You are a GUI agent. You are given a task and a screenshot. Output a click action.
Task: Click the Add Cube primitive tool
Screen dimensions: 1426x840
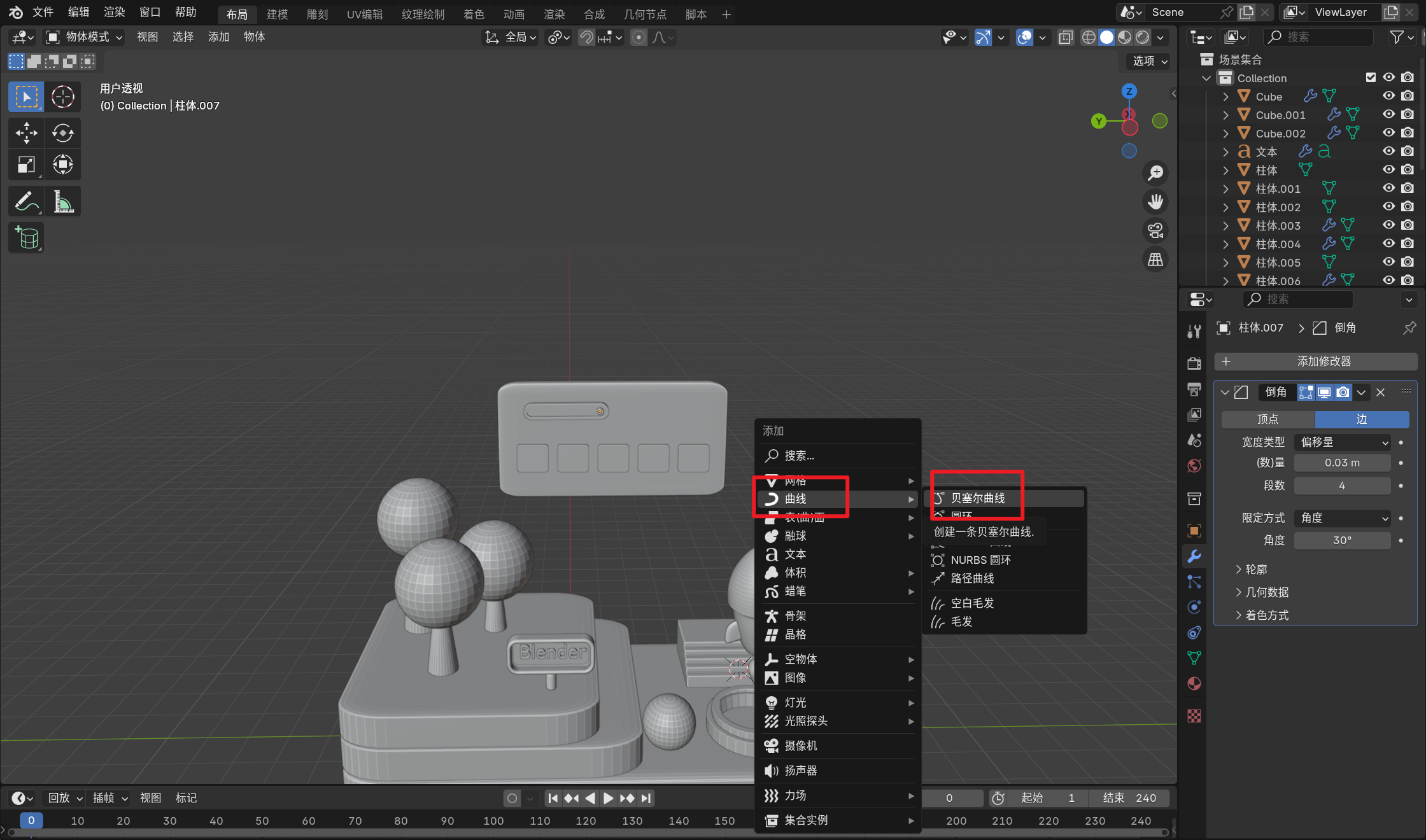26,238
